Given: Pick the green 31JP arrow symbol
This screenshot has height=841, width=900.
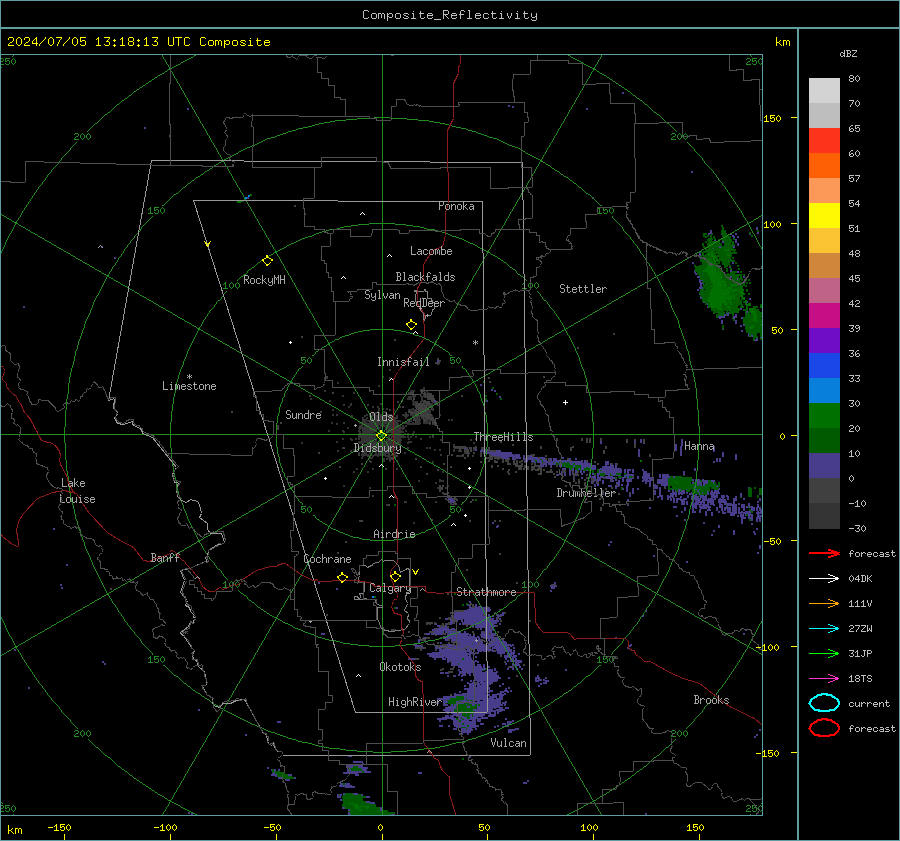Looking at the screenshot, I should coord(824,653).
